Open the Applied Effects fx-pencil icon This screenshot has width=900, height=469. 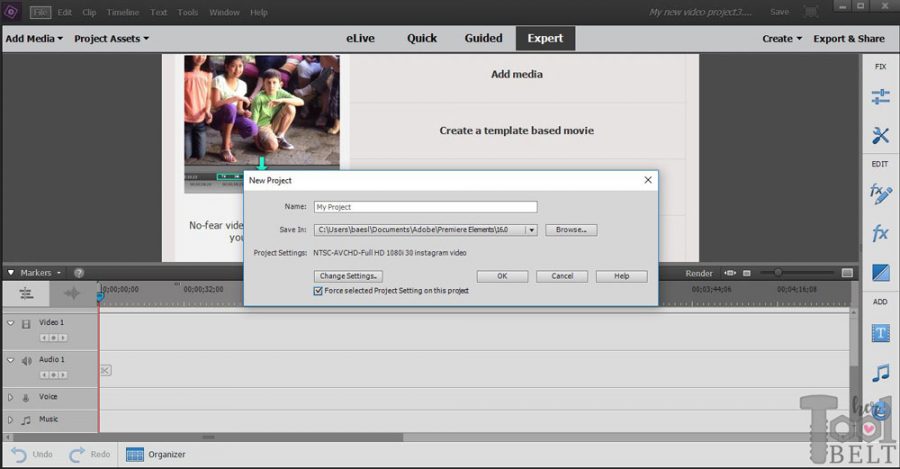[x=880, y=194]
